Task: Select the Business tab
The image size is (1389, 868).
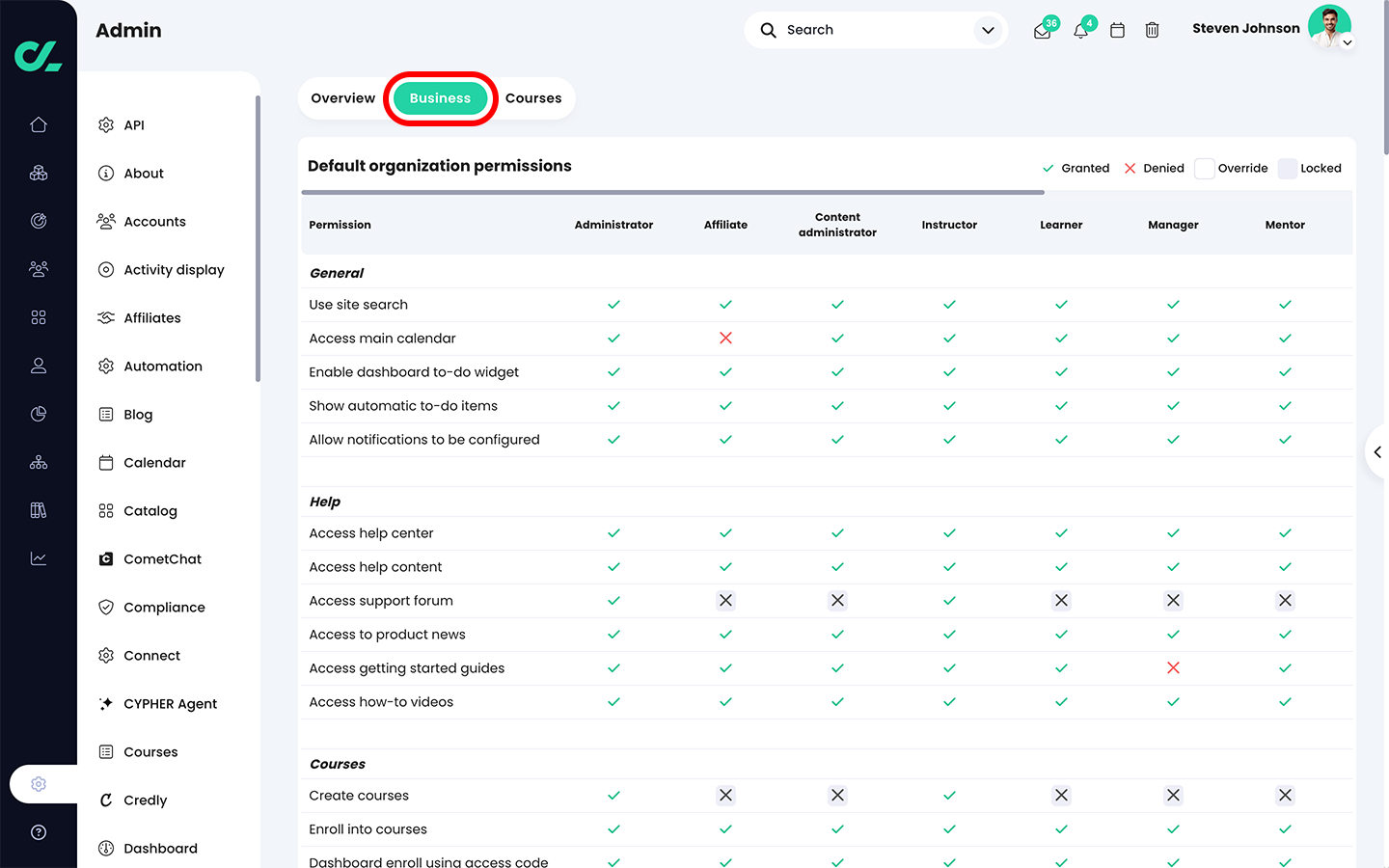Action: click(x=440, y=98)
